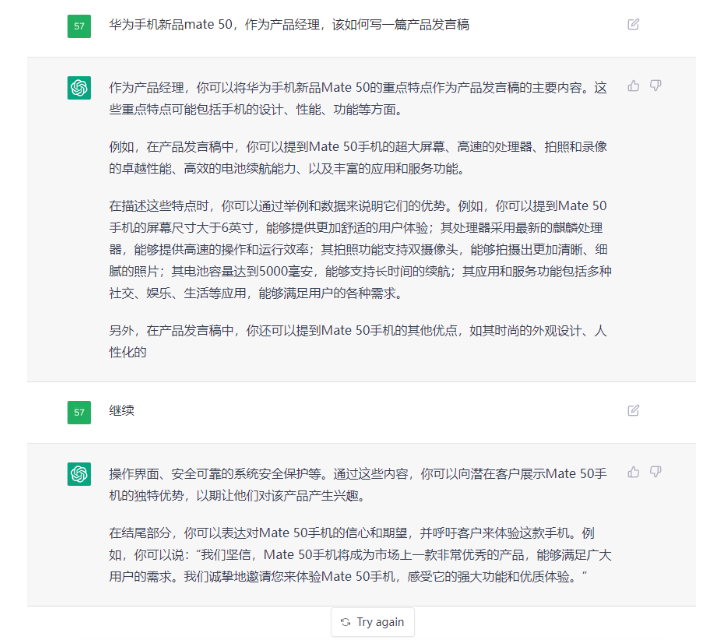Thumbs up the response after "继续"

[633, 472]
